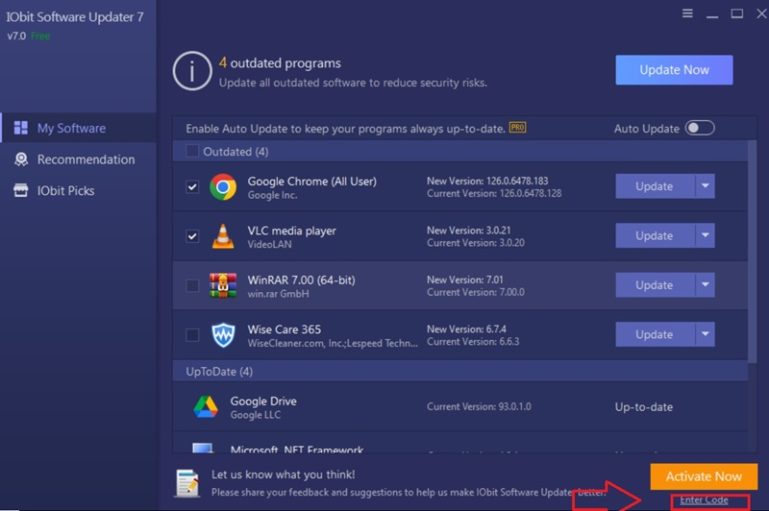Enable the Auto Update toggle switch

click(x=700, y=128)
